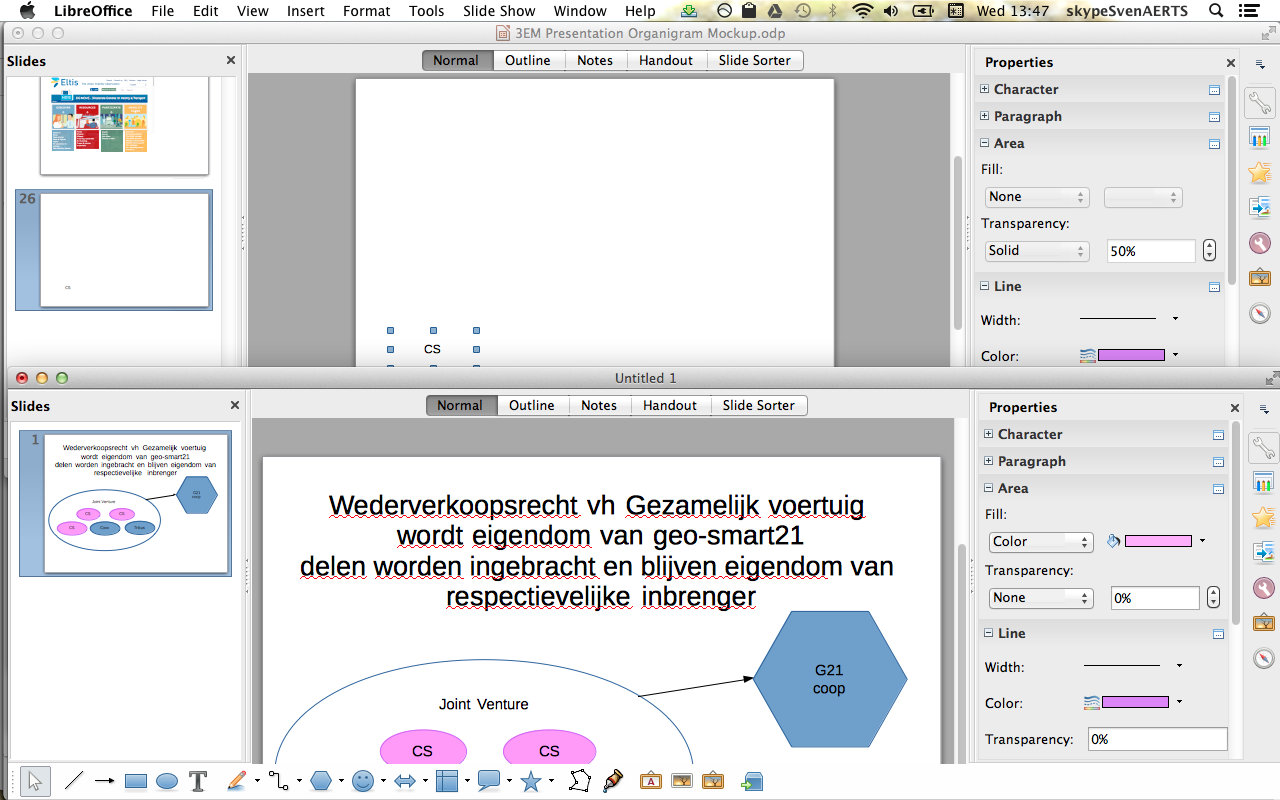
Task: Click pink fill color swatch in Untitled 1 Area
Action: (1158, 541)
